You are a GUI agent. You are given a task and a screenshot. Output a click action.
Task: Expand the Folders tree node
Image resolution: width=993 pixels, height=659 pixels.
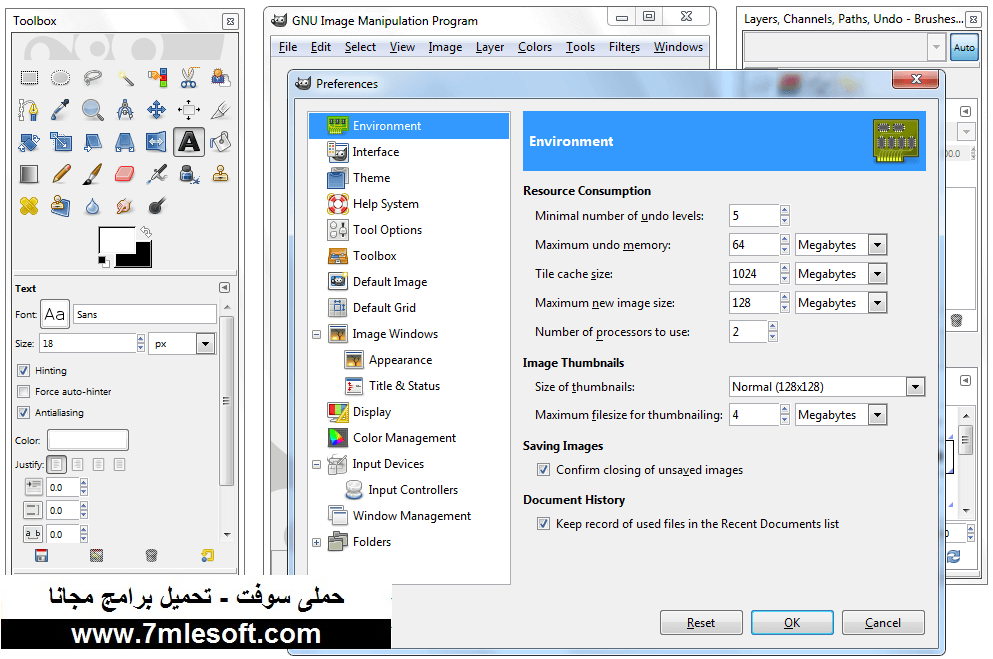(317, 543)
